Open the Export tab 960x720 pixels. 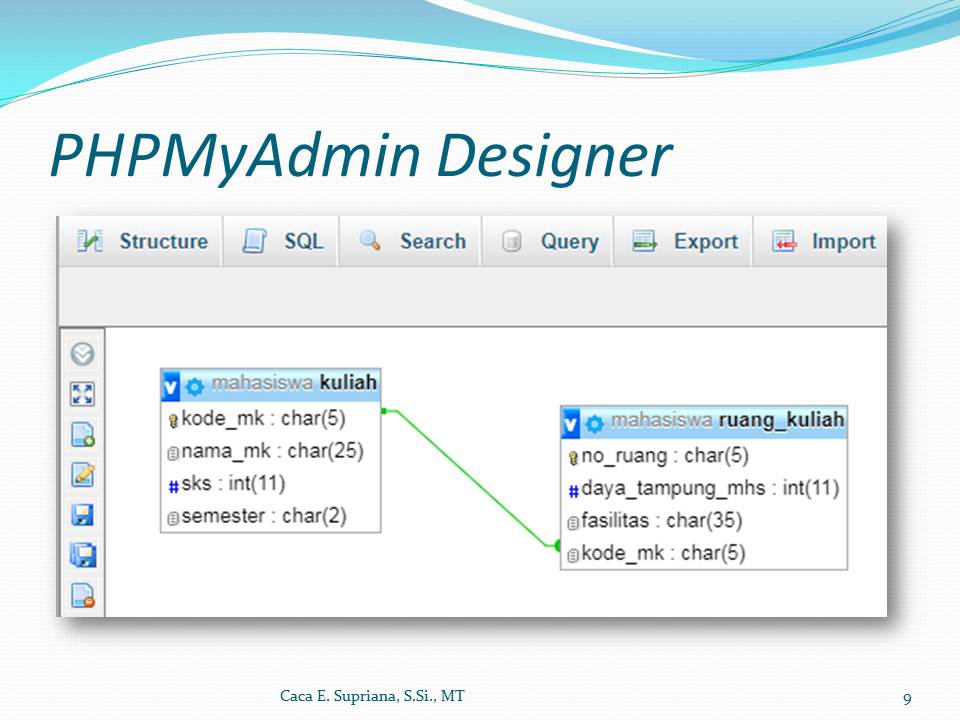point(683,241)
